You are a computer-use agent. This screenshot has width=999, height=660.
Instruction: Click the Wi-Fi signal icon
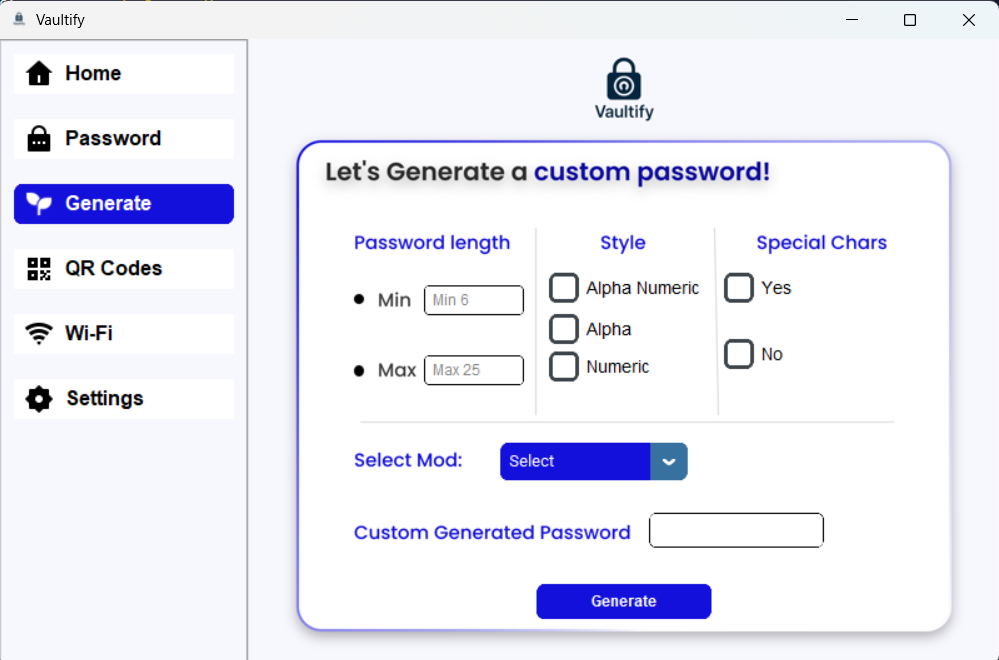[x=39, y=333]
